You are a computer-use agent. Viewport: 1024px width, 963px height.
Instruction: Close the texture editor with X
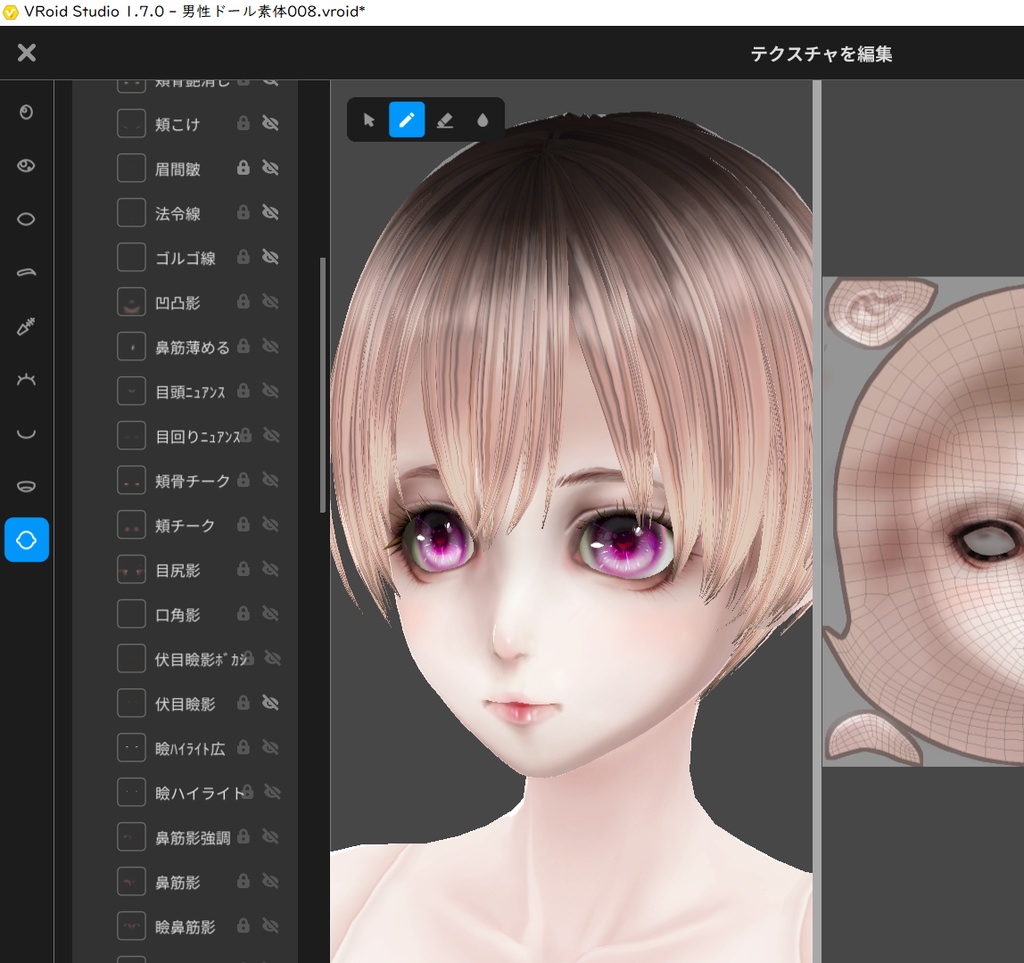[27, 52]
